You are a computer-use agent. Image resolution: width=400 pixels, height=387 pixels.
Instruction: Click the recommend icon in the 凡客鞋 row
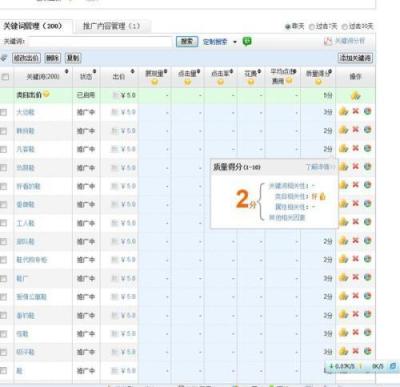tap(343, 148)
